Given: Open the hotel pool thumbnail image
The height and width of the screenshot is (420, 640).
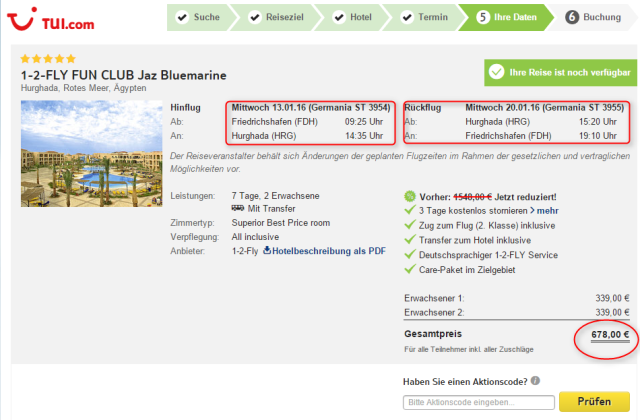Looking at the screenshot, I should click(91, 153).
